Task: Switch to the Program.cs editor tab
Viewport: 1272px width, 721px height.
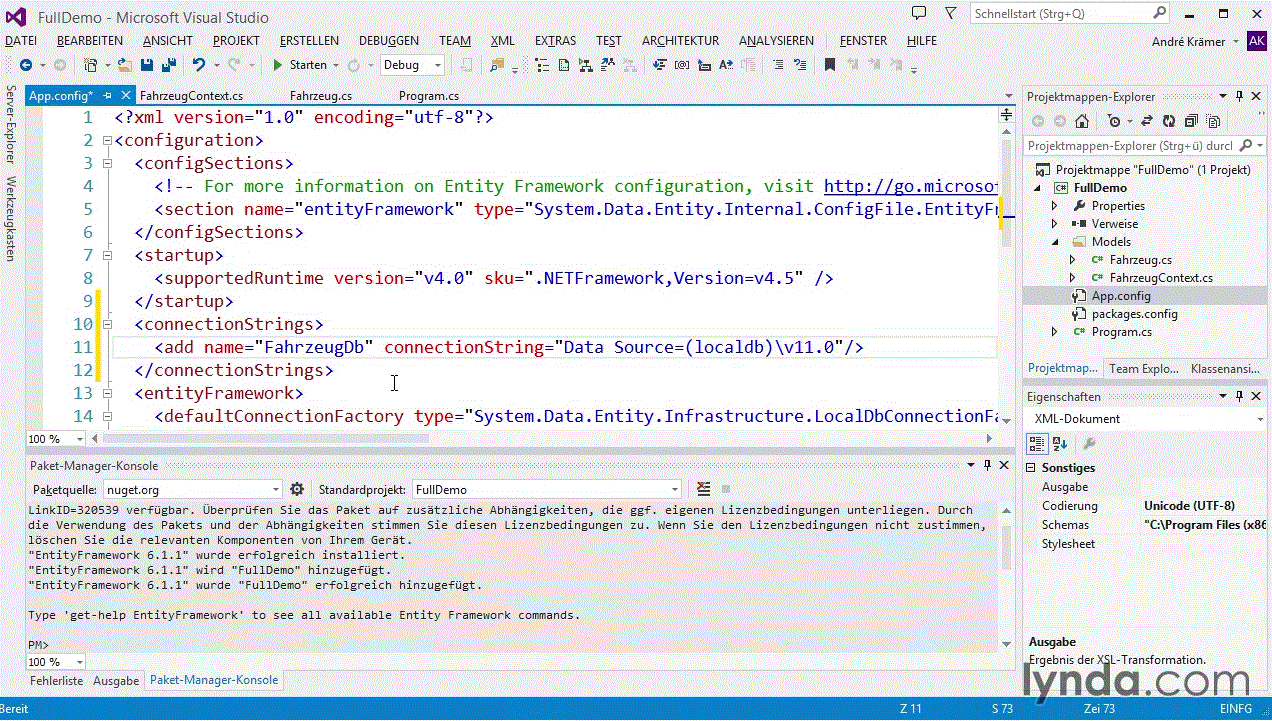Action: point(429,96)
